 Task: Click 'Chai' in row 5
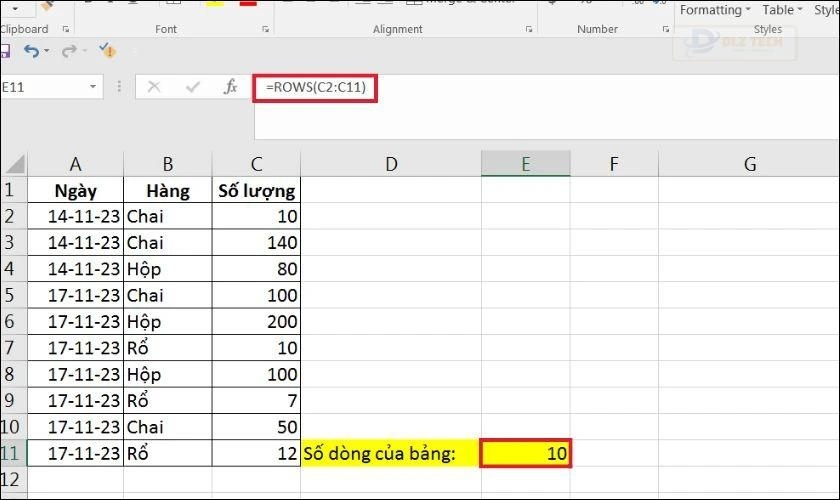(168, 295)
